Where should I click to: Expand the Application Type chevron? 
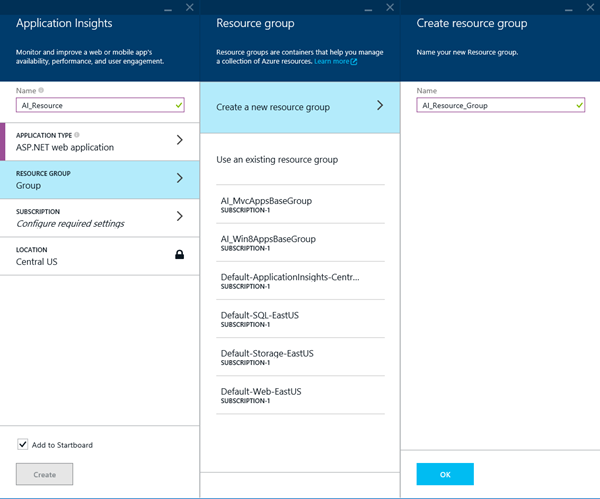(179, 140)
